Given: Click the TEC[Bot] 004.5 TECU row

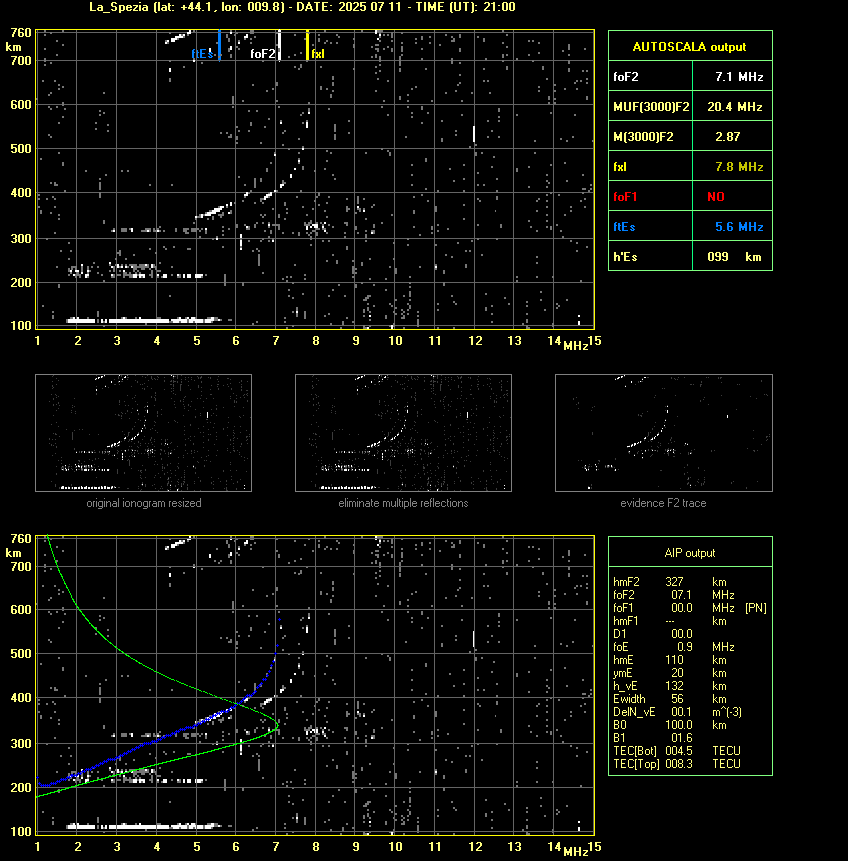Looking at the screenshot, I should point(677,751).
